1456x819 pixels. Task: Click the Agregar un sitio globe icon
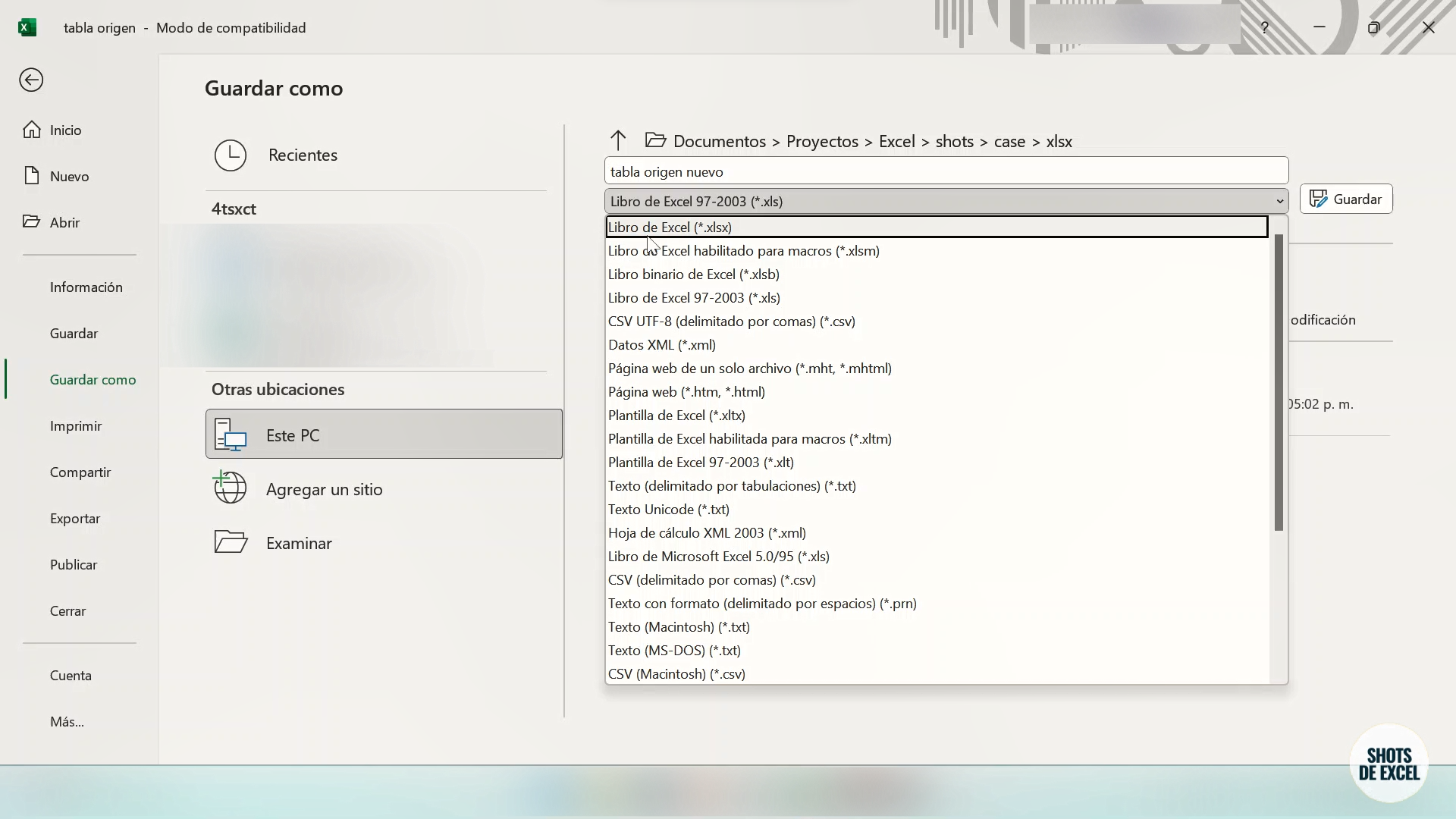click(x=230, y=488)
